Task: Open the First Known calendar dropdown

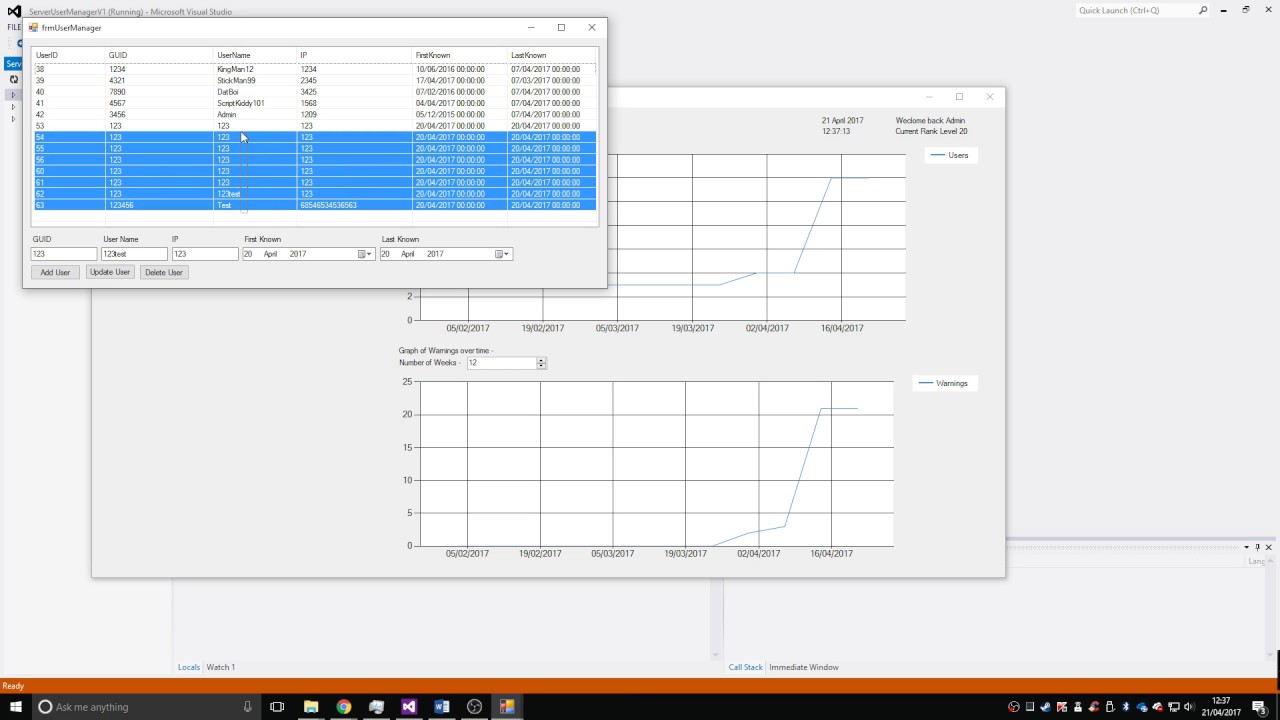Action: click(366, 254)
